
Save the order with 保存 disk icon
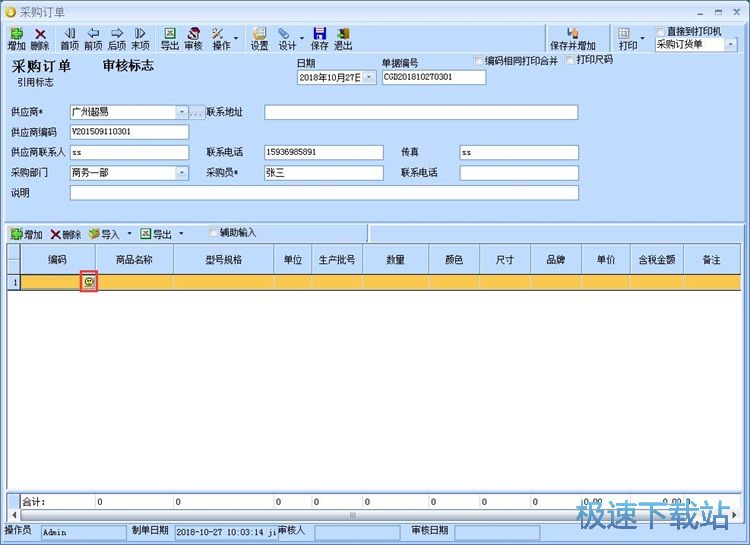320,39
